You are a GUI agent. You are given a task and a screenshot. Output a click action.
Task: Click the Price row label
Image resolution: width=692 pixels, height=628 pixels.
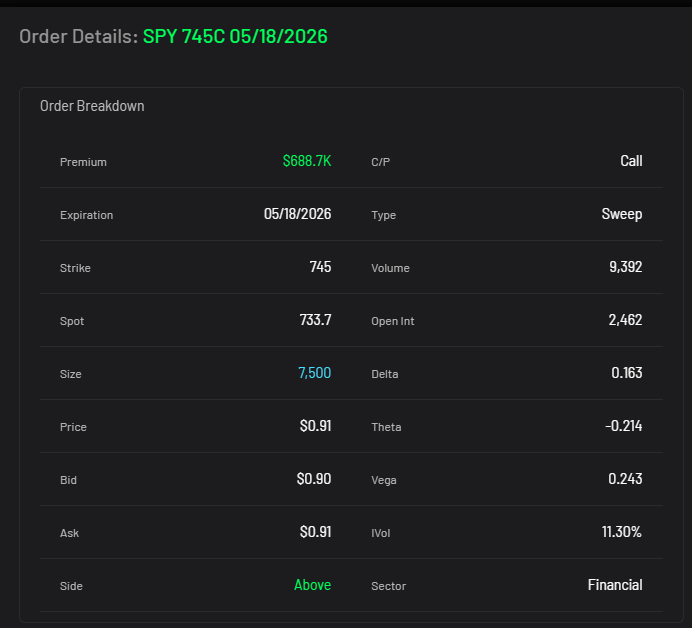(73, 427)
